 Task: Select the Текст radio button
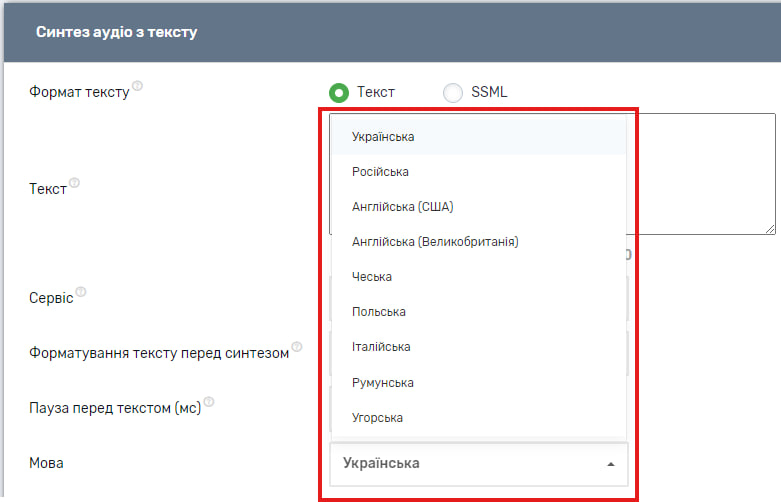[339, 92]
